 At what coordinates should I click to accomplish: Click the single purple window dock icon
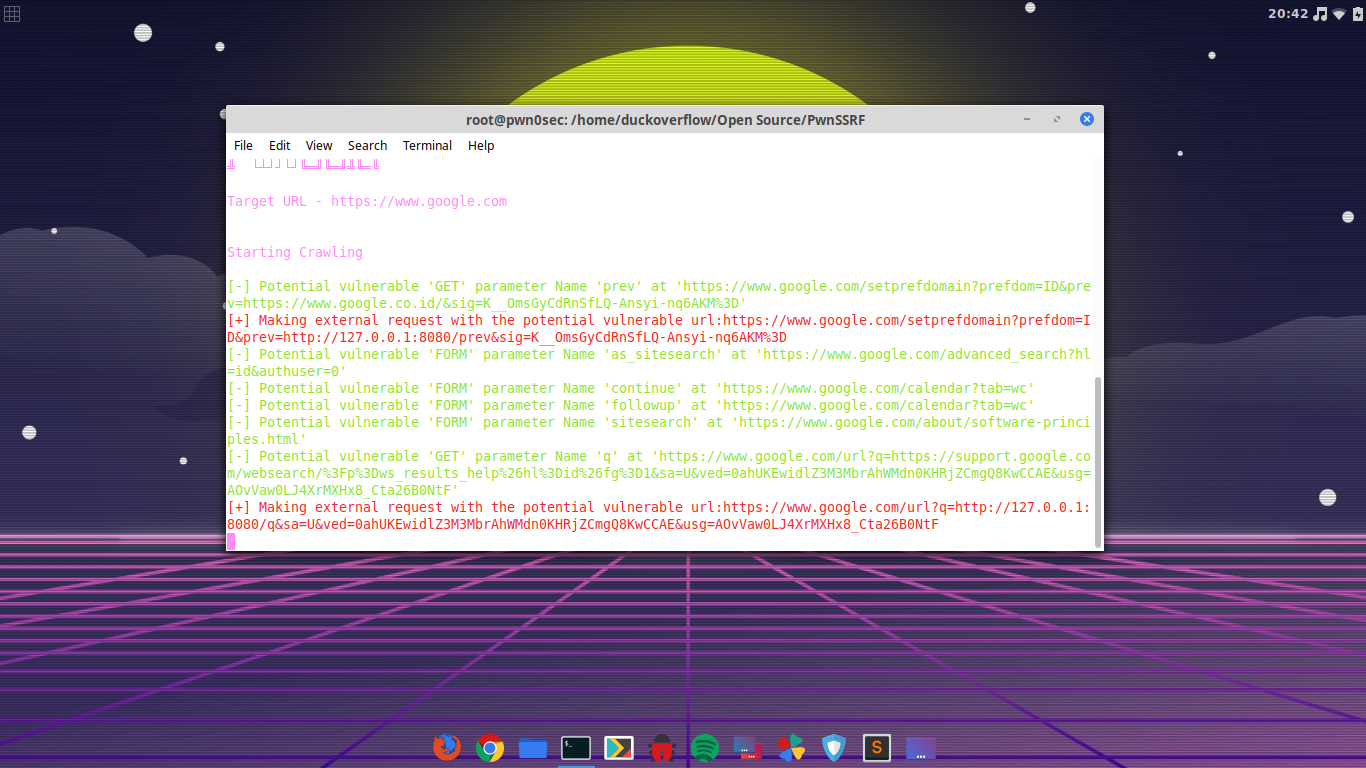[920, 747]
